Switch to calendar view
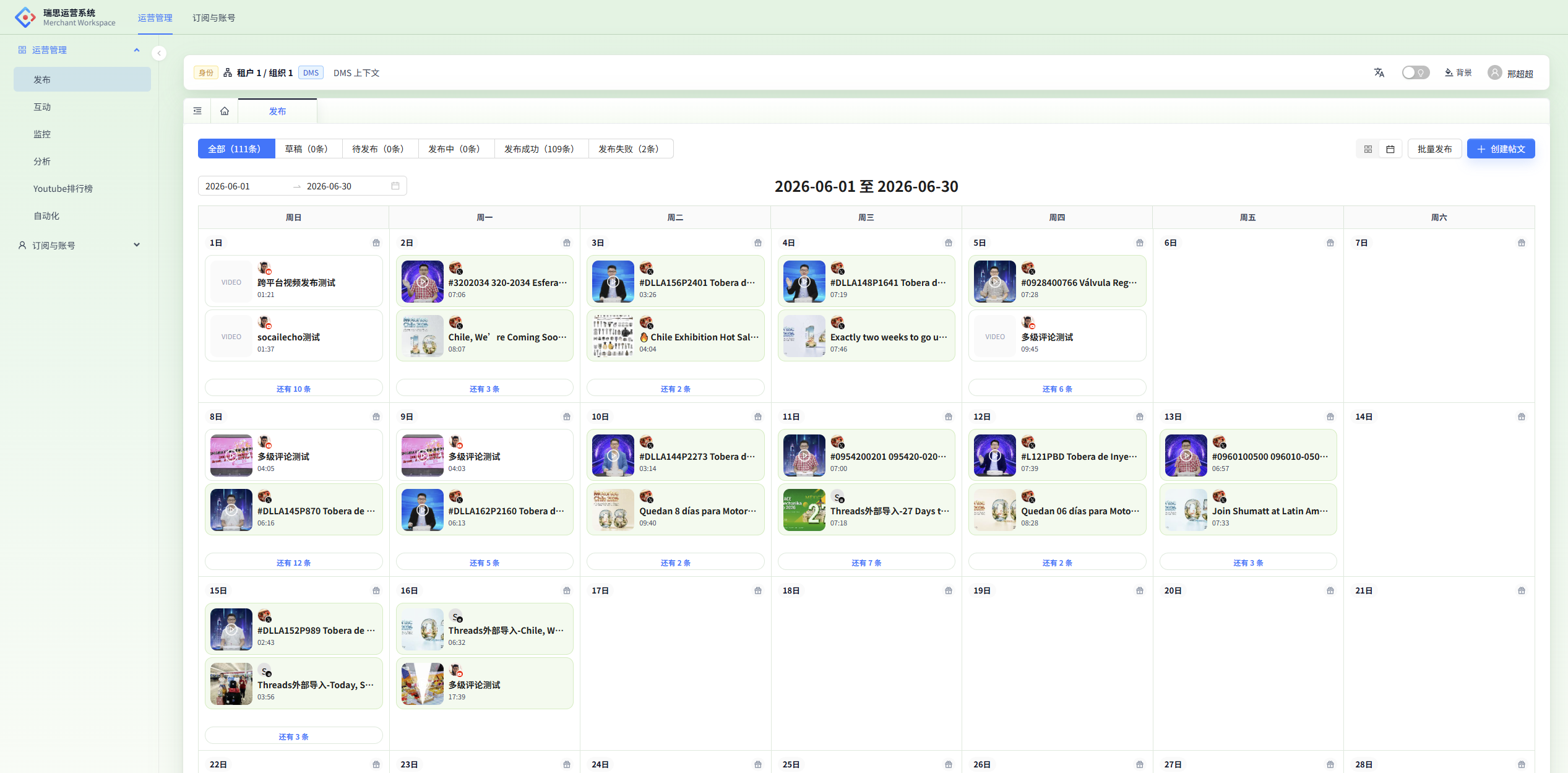Screen dimensions: 1568x773 coord(1390,149)
